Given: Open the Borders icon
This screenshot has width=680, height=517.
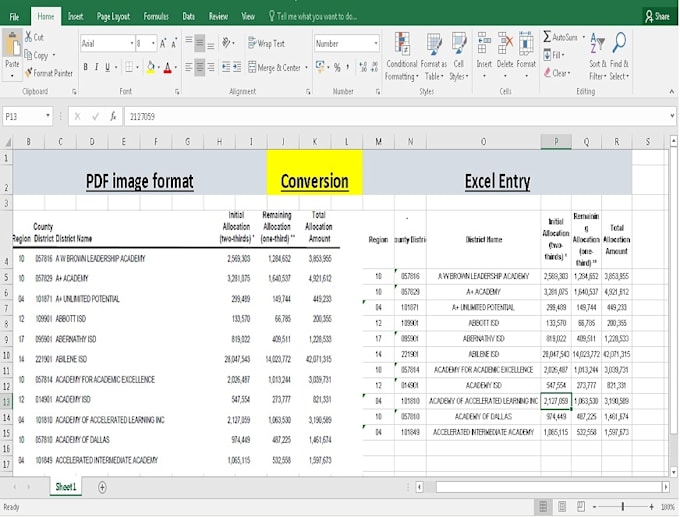Looking at the screenshot, I should [x=129, y=67].
